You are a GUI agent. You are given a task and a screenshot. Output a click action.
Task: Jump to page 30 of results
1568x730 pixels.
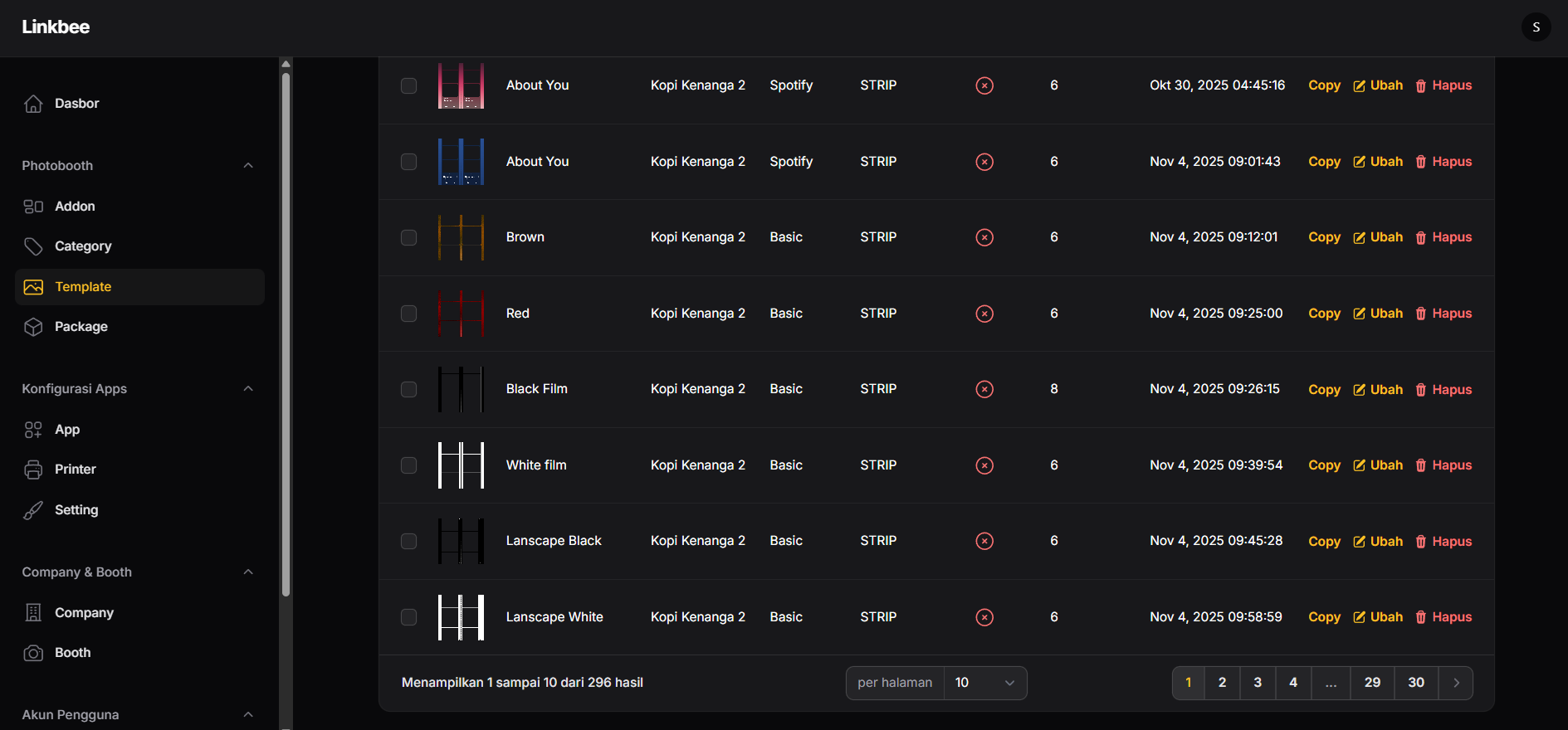(x=1416, y=683)
